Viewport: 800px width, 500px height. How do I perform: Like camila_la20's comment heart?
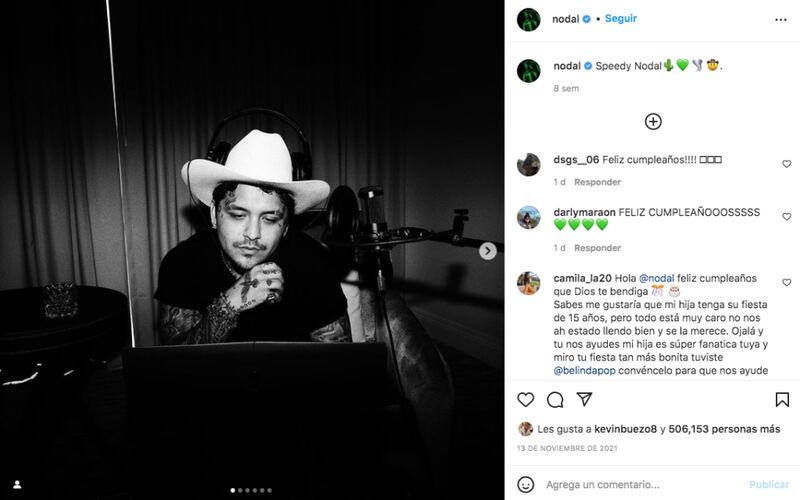pyautogui.click(x=787, y=282)
